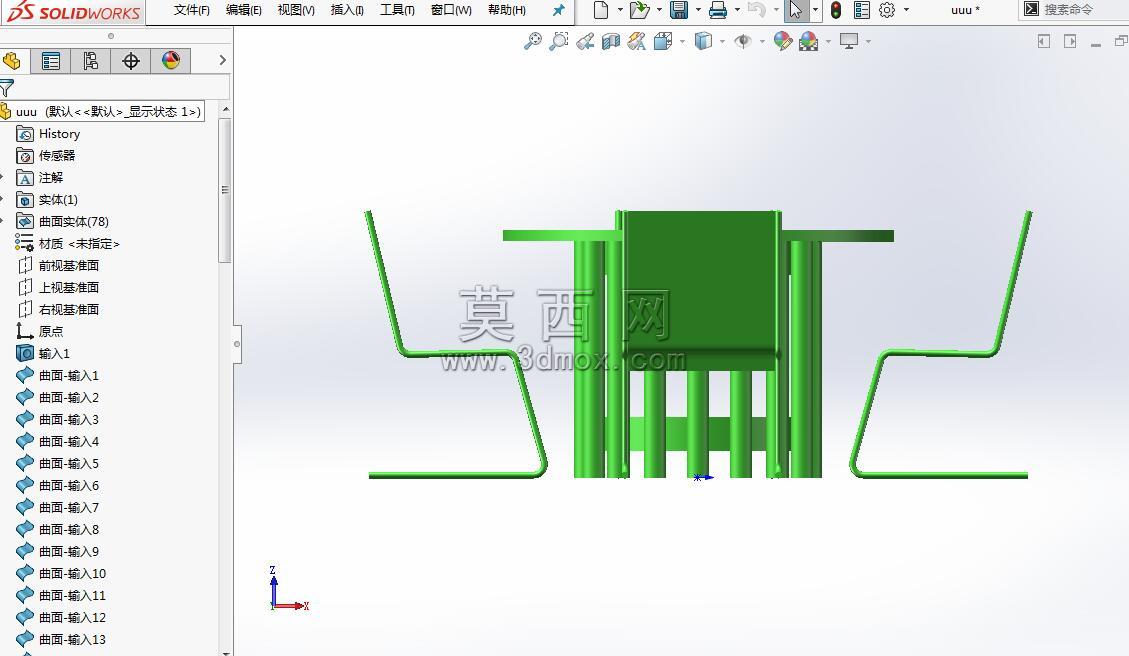1129x656 pixels.
Task: Print the document
Action: tap(717, 9)
